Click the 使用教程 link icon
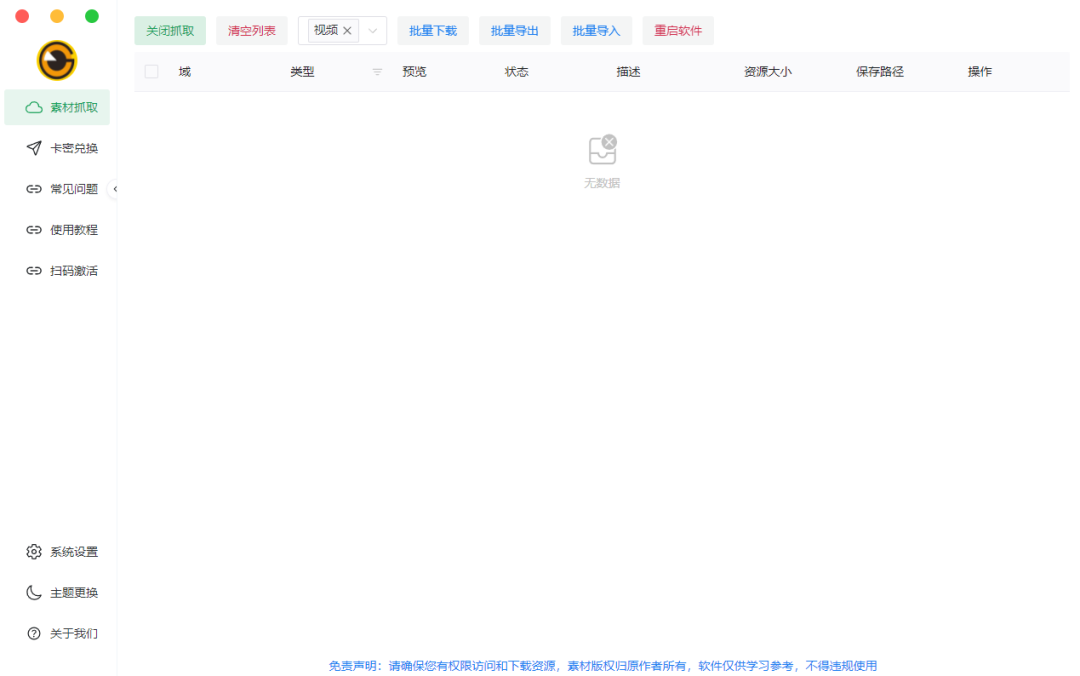 (x=34, y=230)
